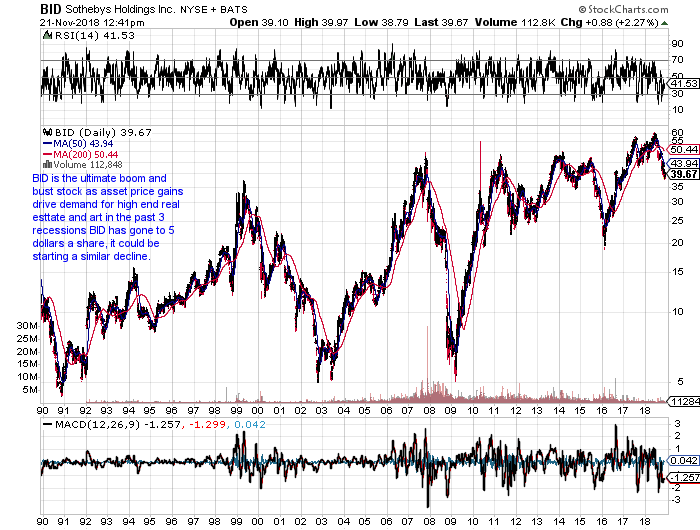Click the blue 43.94 price tag on the right axis

point(683,163)
